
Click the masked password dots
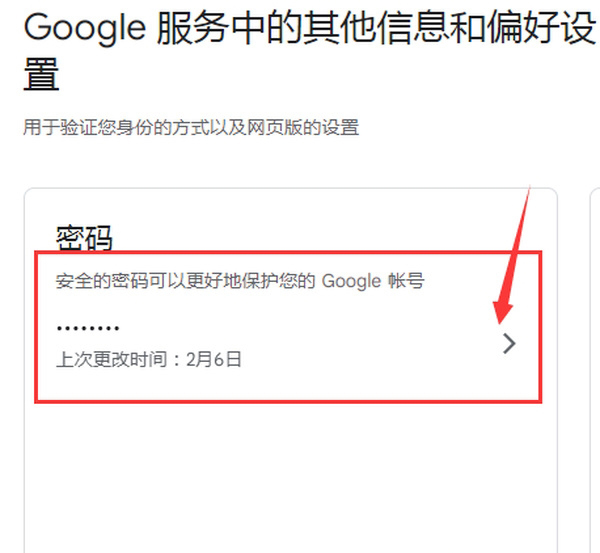click(x=88, y=328)
